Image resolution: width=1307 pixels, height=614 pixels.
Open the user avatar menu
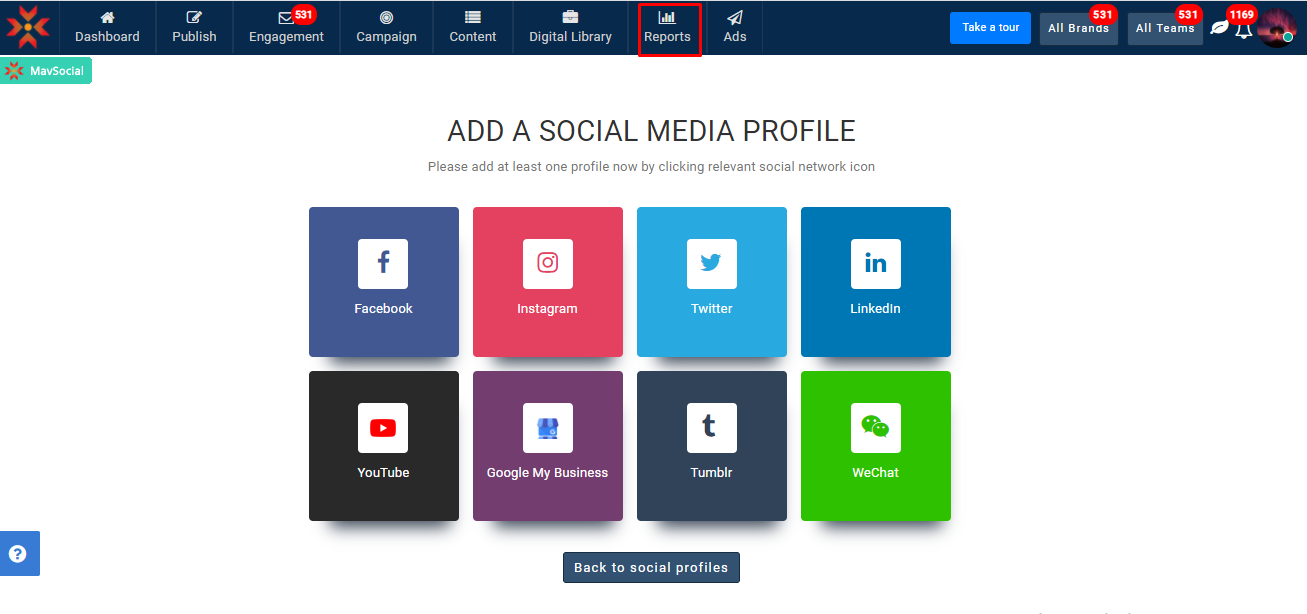pyautogui.click(x=1277, y=28)
